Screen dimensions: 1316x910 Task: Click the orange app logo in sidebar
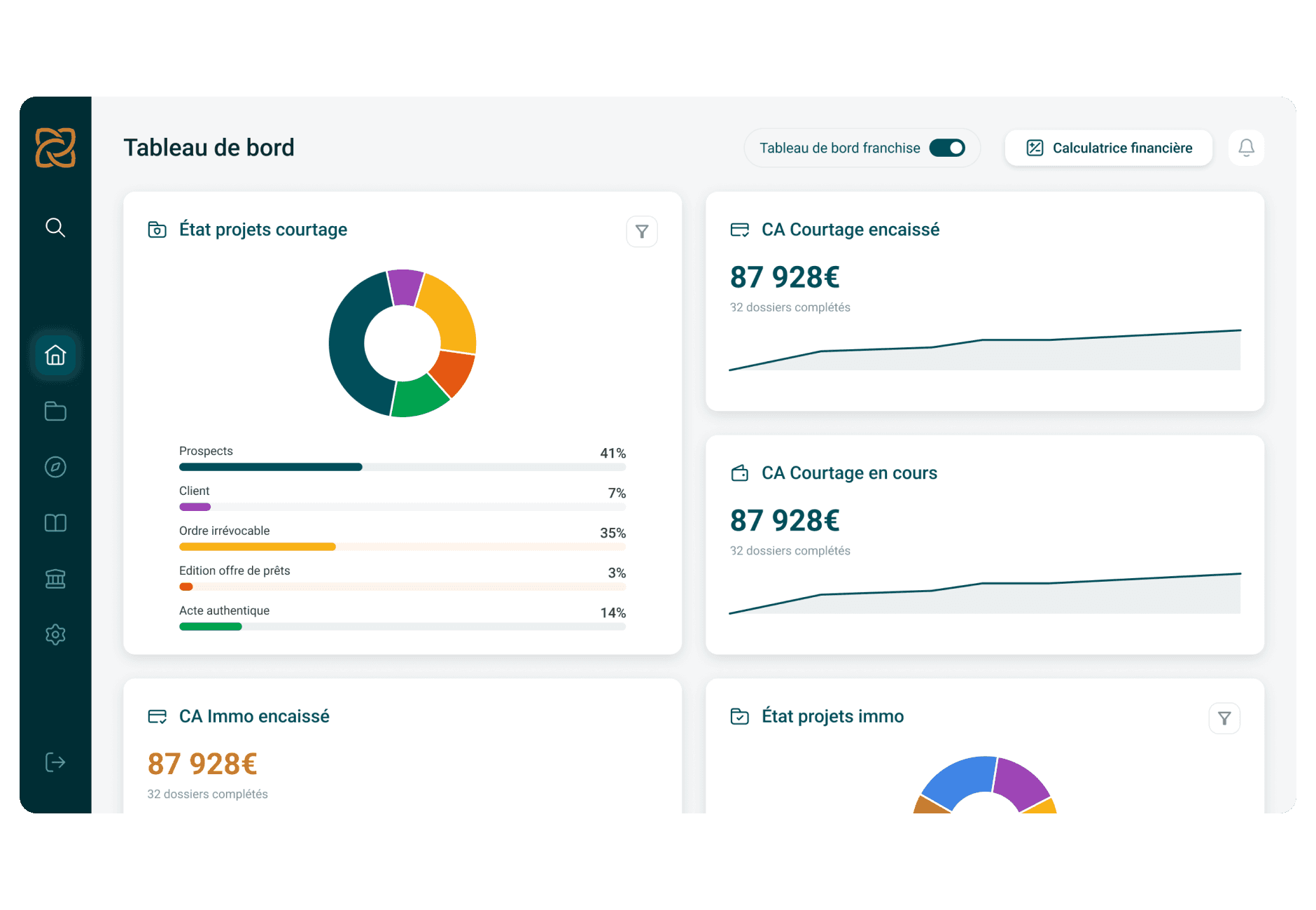point(55,148)
